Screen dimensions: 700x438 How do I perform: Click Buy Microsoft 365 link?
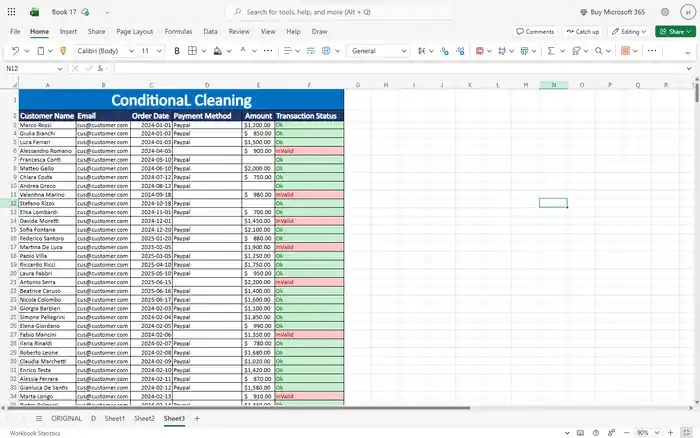coord(612,12)
